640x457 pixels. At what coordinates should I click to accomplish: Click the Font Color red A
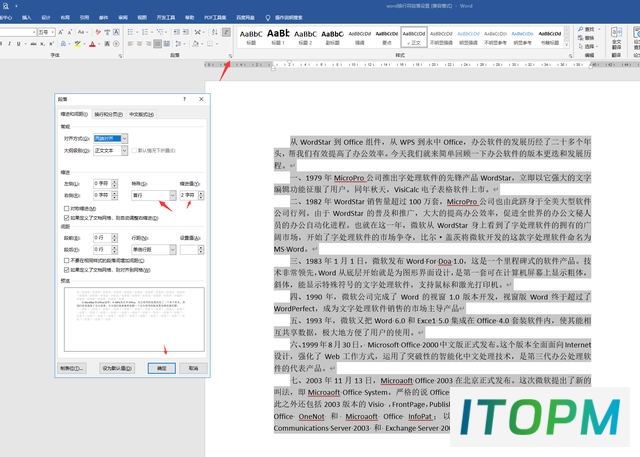pyautogui.click(x=92, y=44)
